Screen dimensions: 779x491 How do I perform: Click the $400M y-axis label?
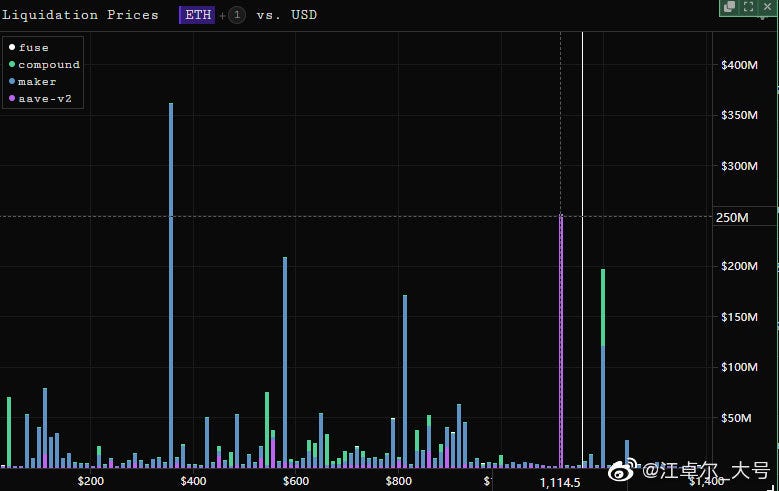(739, 65)
